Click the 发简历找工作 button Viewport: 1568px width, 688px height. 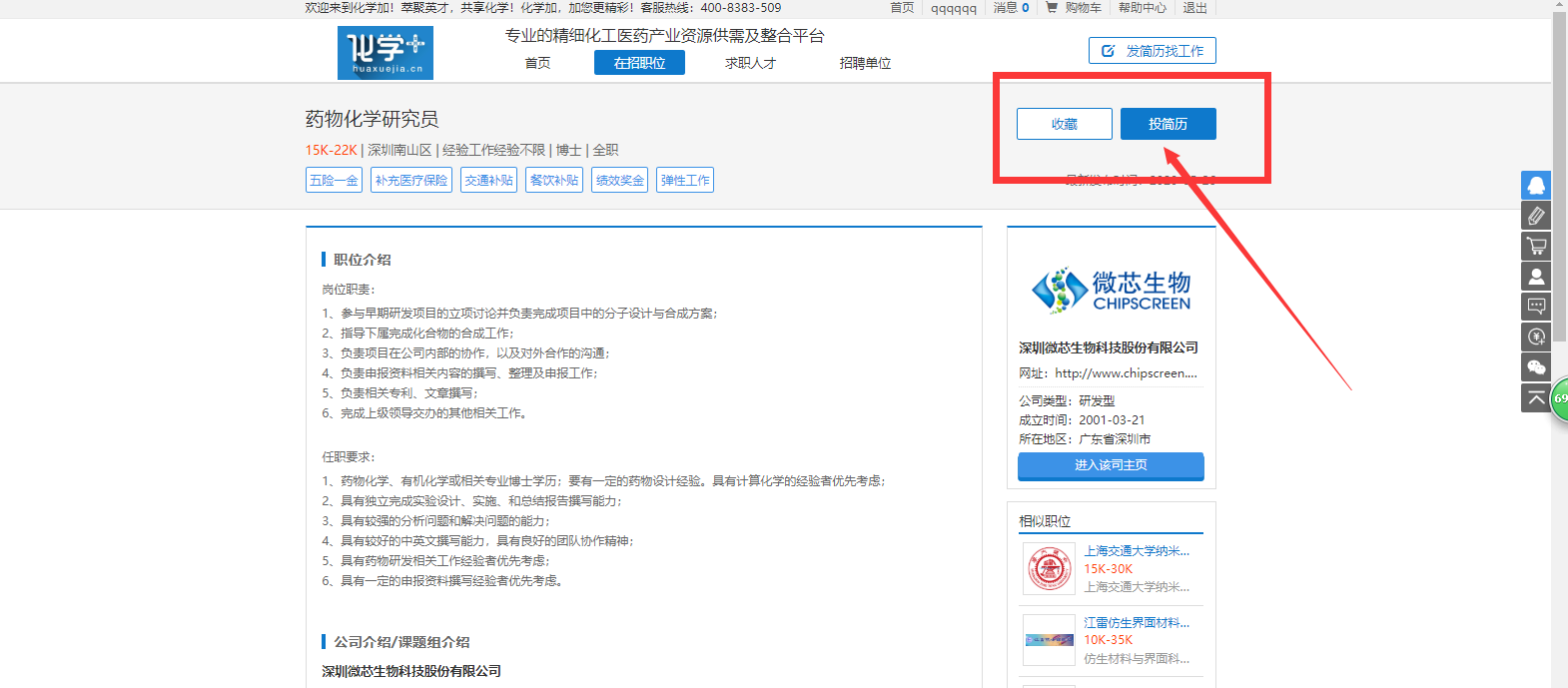pos(1152,51)
